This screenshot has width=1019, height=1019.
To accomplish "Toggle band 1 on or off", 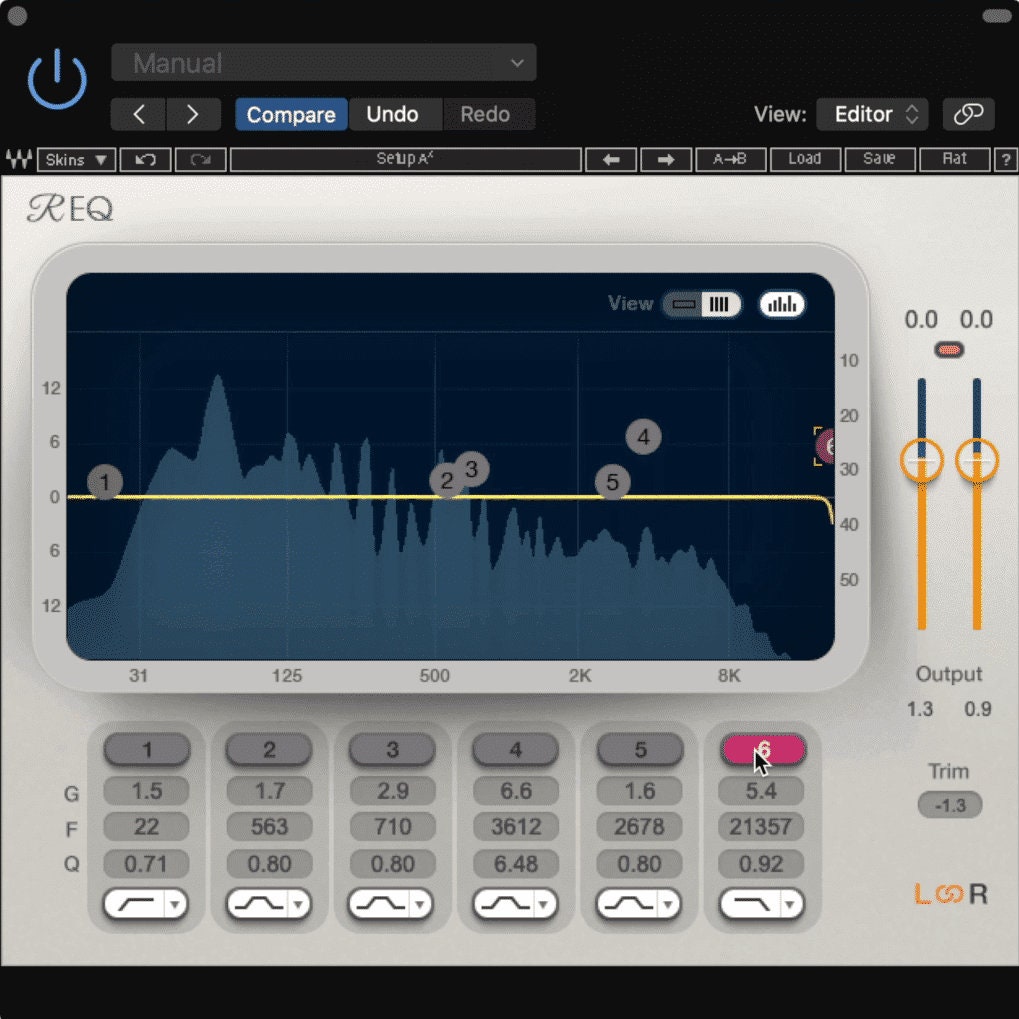I will [x=147, y=750].
